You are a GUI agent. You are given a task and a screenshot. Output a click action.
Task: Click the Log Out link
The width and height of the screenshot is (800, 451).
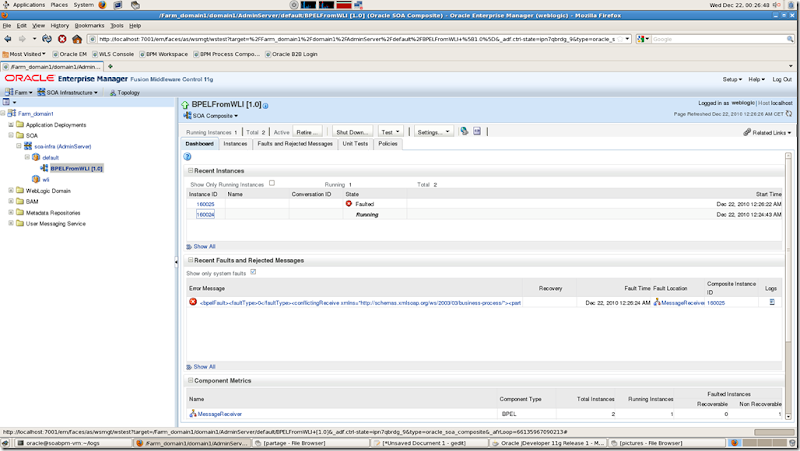(782, 79)
